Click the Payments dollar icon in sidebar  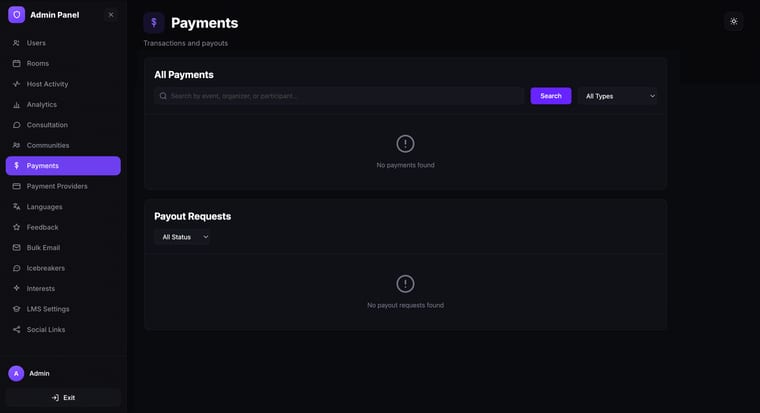click(16, 166)
